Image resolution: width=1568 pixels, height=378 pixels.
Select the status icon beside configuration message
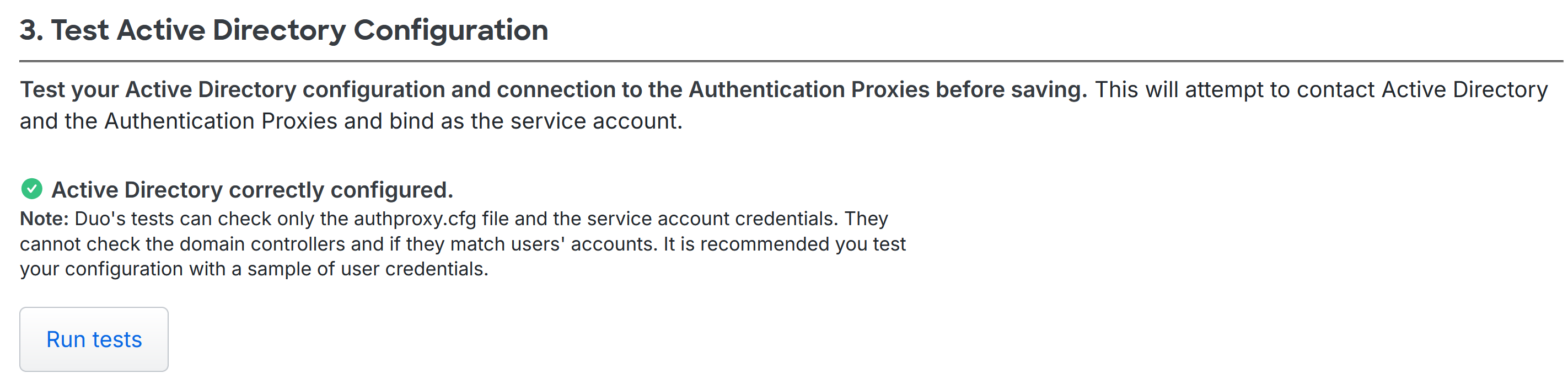tap(34, 189)
